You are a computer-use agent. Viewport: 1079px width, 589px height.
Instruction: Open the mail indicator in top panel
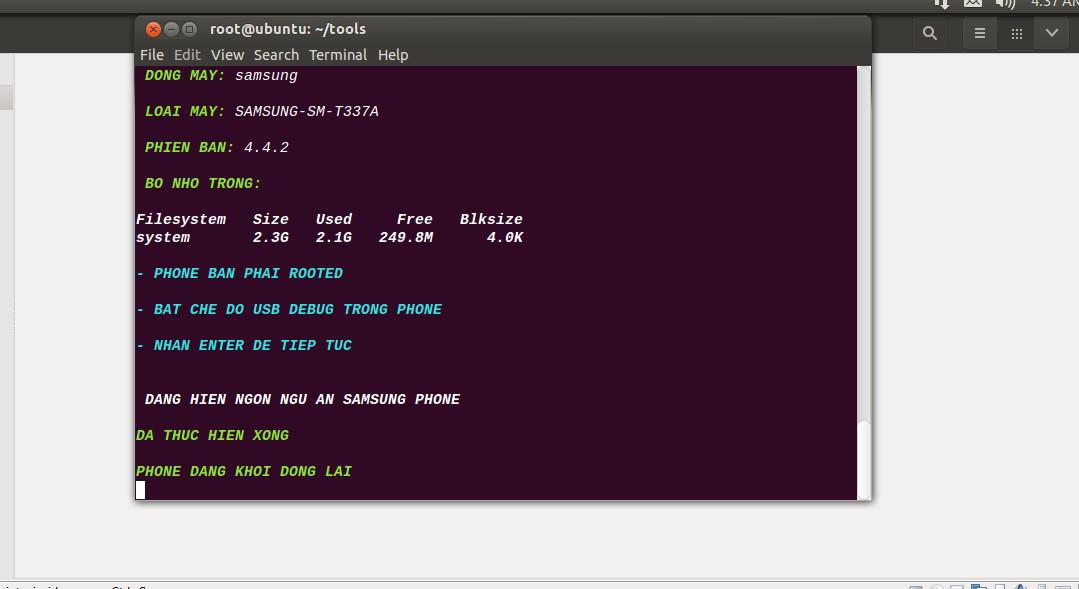972,3
